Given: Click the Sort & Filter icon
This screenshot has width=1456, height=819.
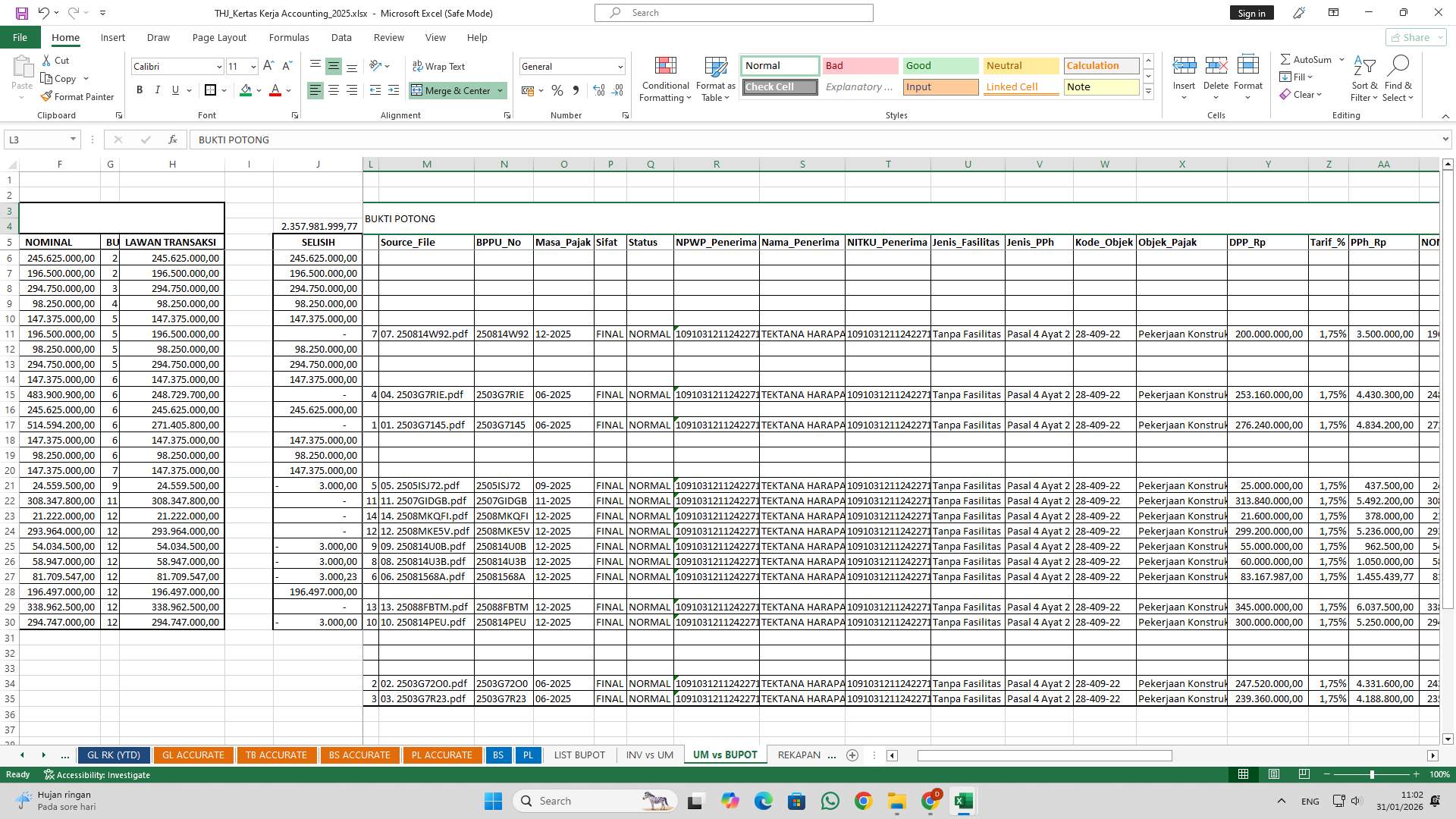Looking at the screenshot, I should pos(1364,67).
